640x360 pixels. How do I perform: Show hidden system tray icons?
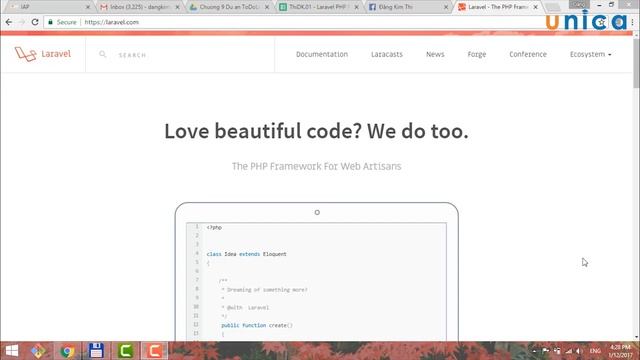tap(534, 351)
